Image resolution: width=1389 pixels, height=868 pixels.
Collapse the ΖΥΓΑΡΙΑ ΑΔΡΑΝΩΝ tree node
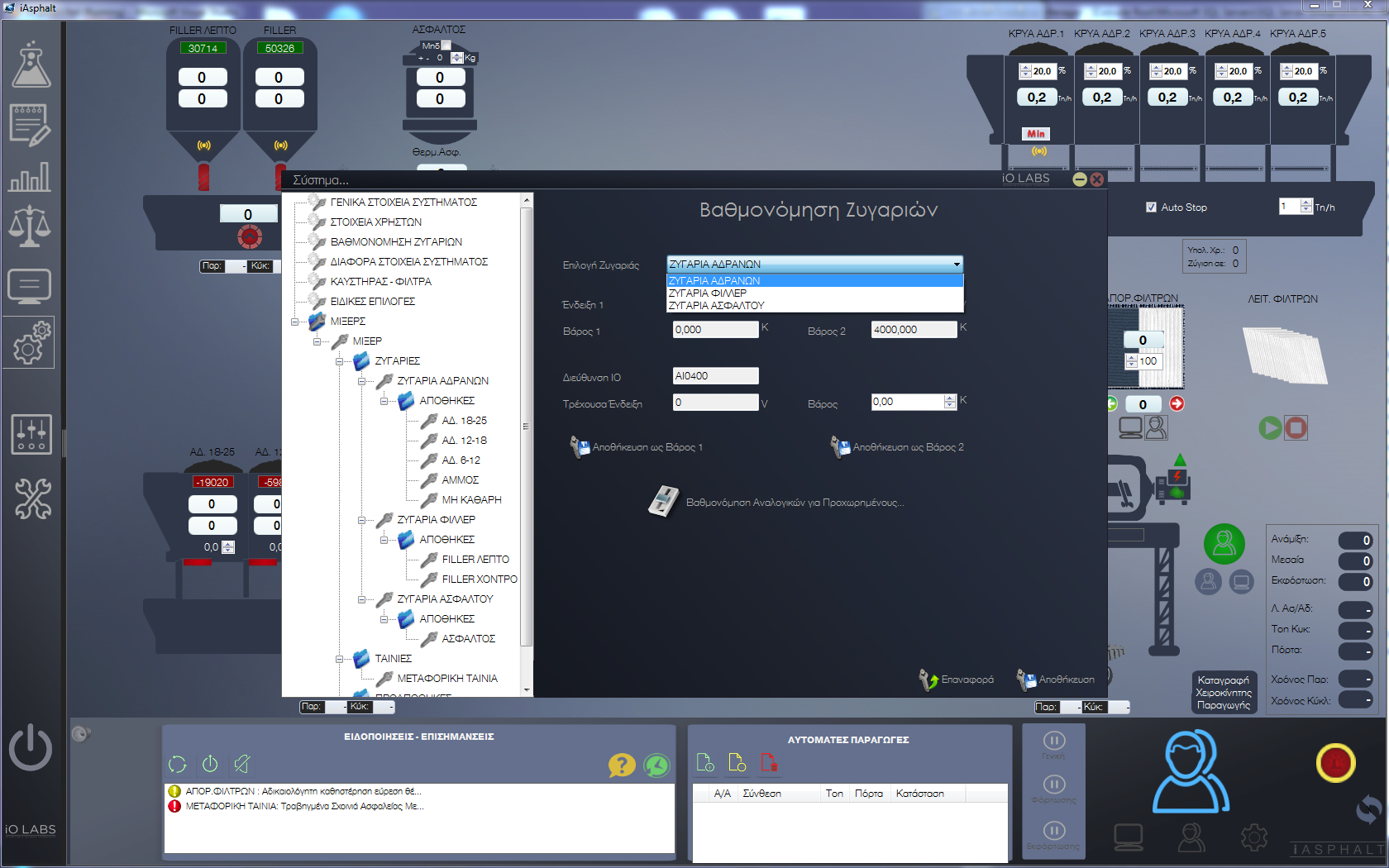[x=362, y=381]
